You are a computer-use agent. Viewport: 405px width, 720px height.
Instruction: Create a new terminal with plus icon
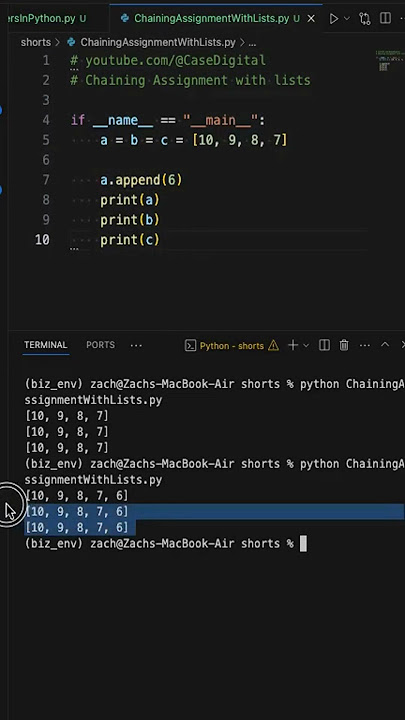292,345
